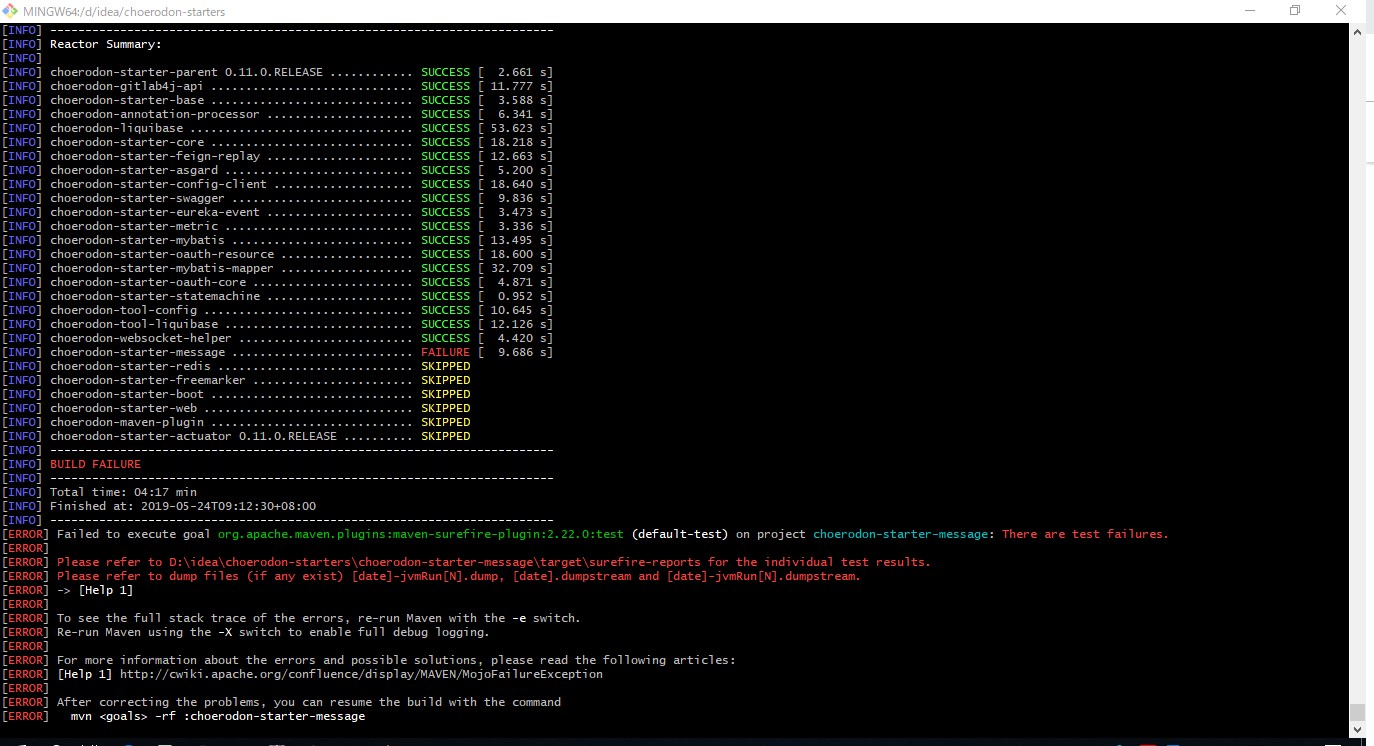
Task: Click the 'choerodon-starter-statemachine' row
Action: [x=277, y=296]
